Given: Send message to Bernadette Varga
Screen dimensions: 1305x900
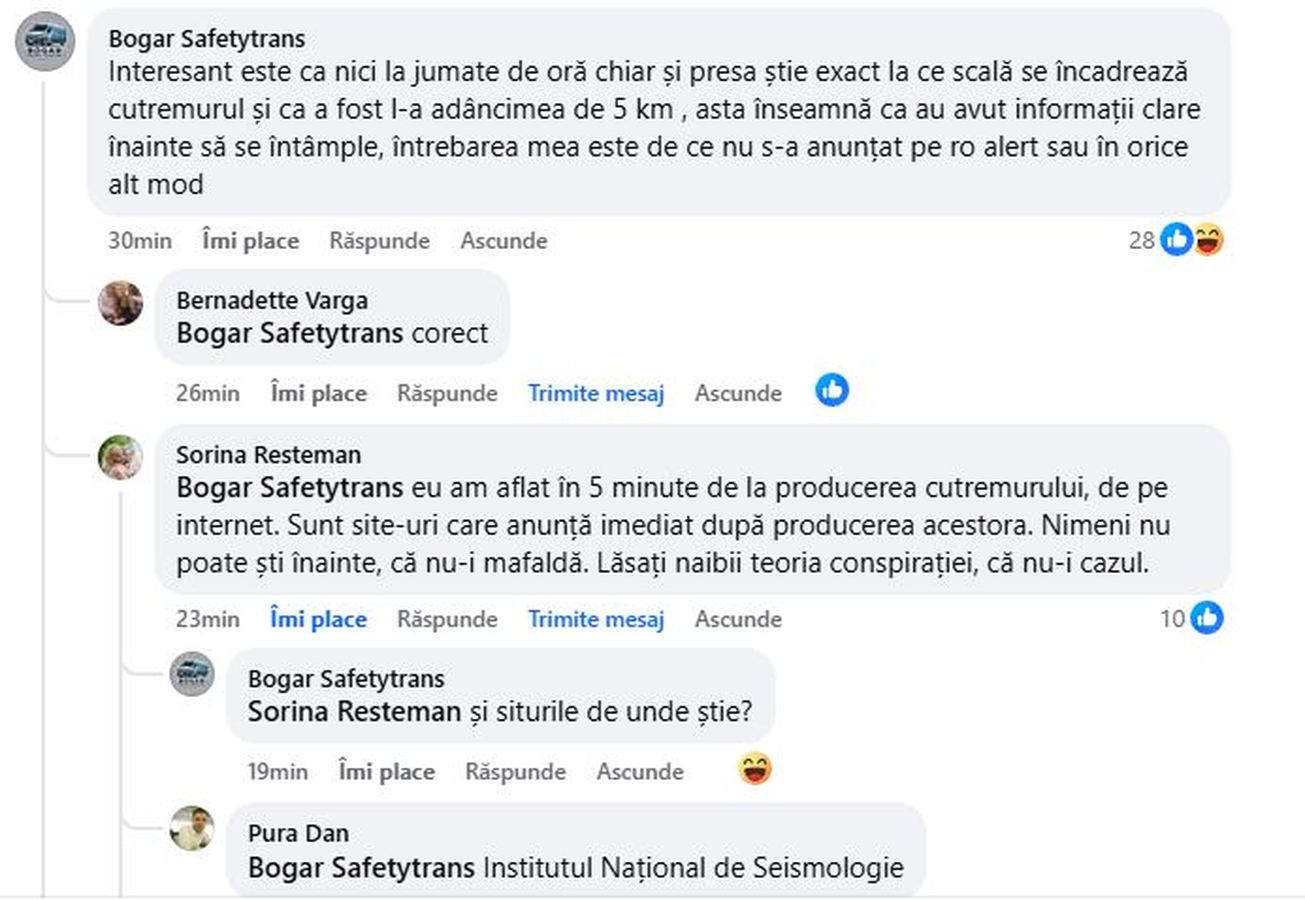Looking at the screenshot, I should 596,394.
